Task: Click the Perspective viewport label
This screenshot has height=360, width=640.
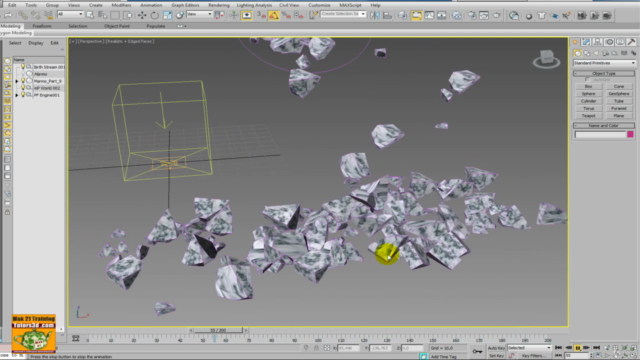Action: (x=92, y=41)
